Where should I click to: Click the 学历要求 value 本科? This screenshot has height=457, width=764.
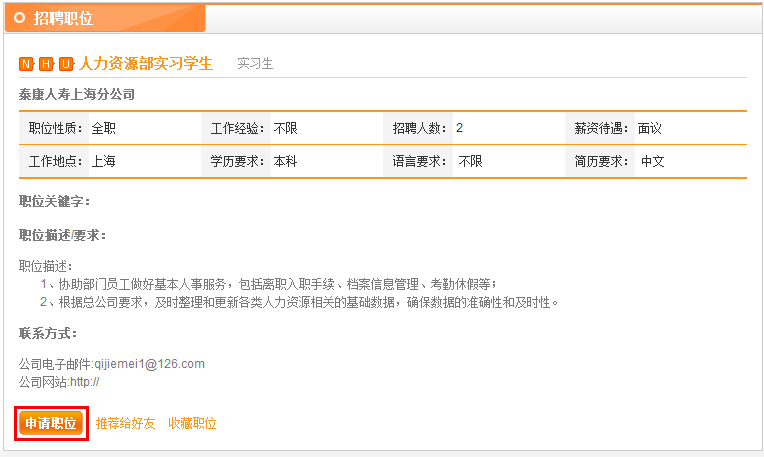(x=286, y=161)
